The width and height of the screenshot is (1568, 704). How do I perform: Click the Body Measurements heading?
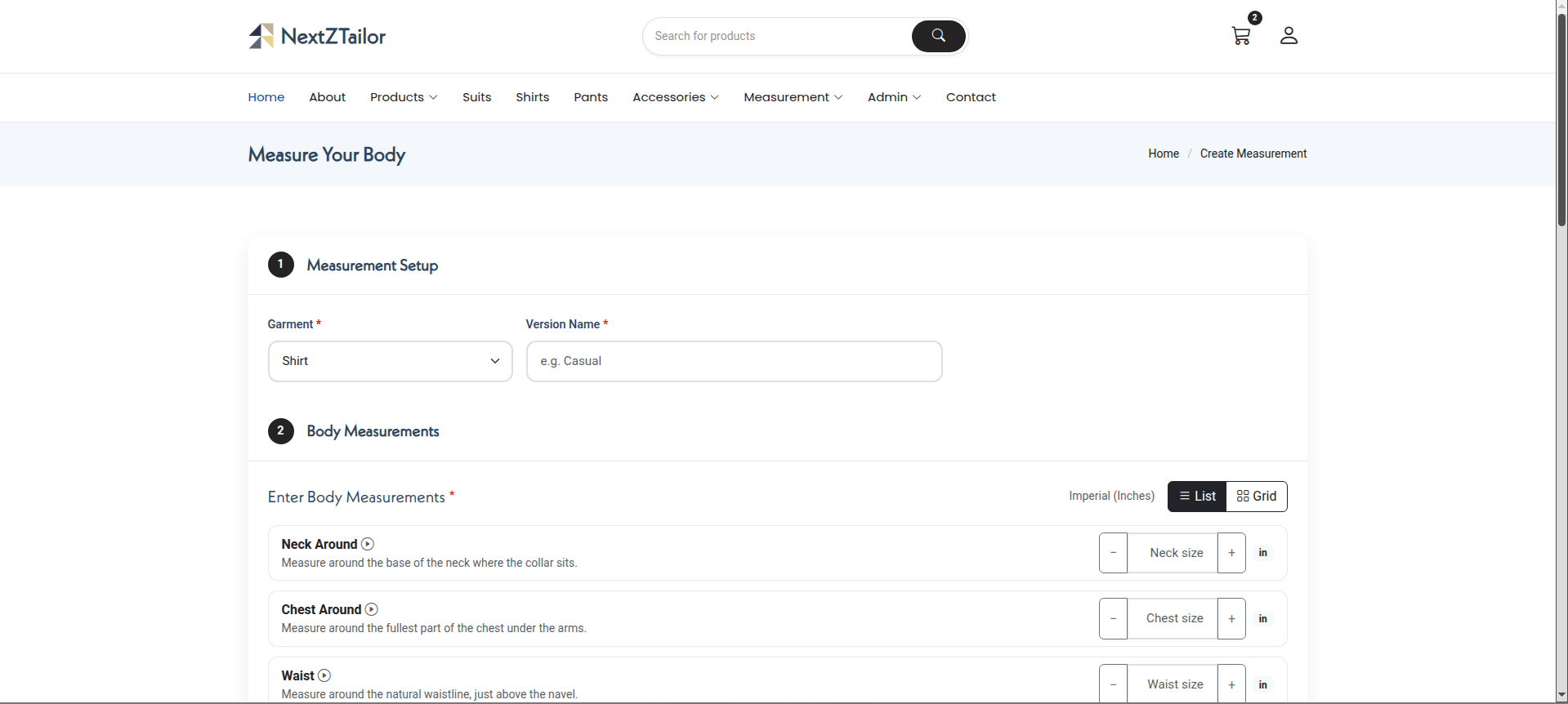click(x=373, y=431)
